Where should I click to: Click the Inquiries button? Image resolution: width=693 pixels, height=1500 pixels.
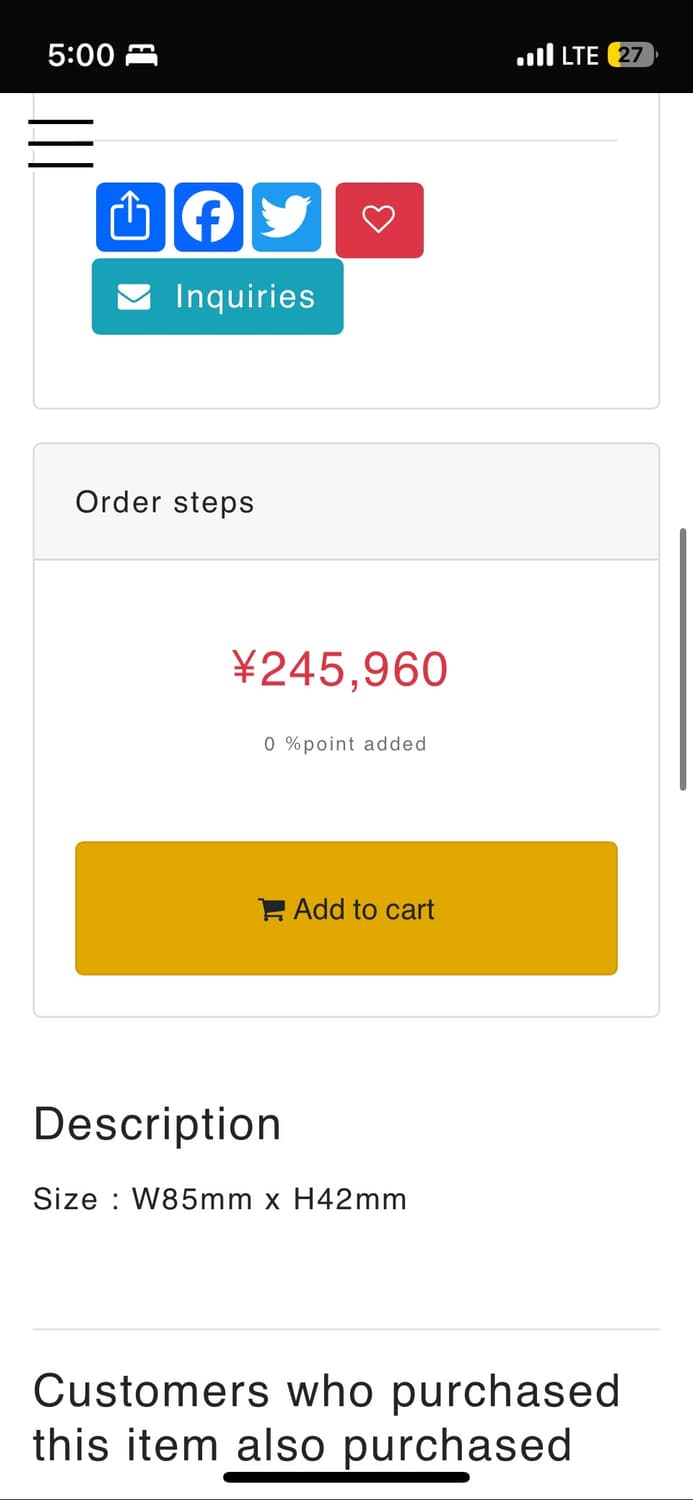click(217, 296)
